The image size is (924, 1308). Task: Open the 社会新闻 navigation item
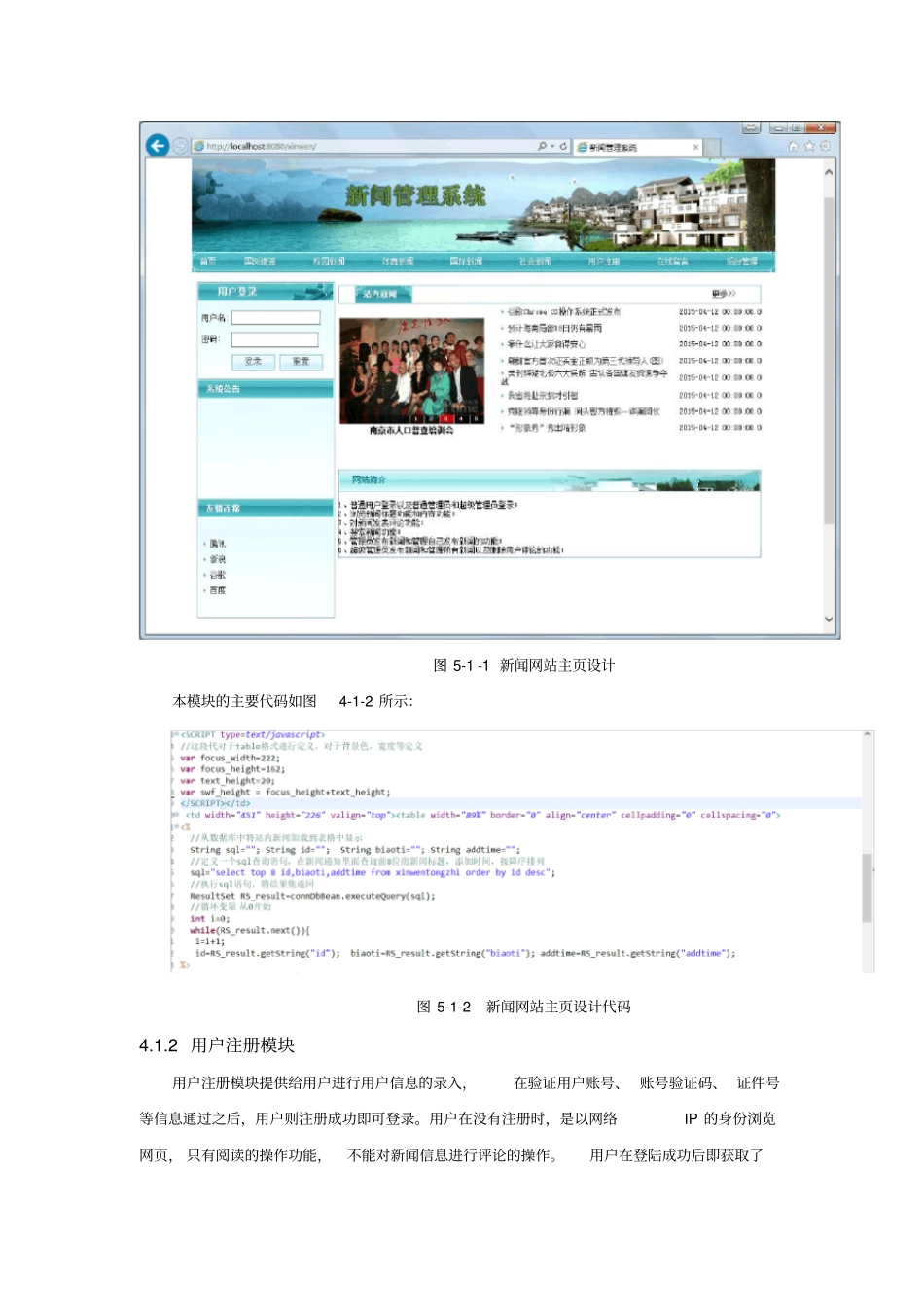[x=535, y=262]
